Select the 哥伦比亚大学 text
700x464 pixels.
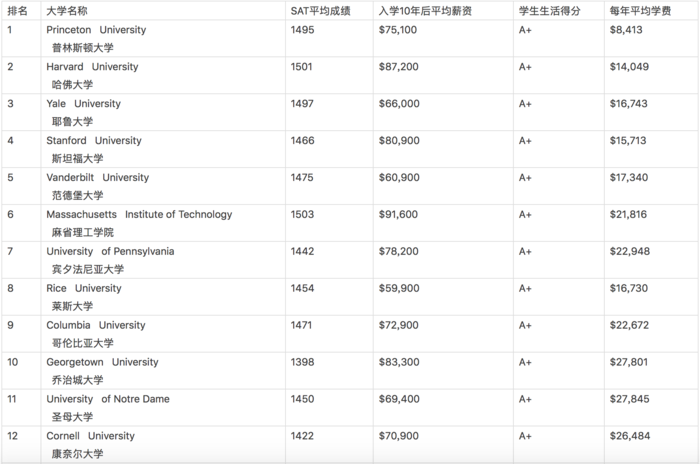point(83,343)
